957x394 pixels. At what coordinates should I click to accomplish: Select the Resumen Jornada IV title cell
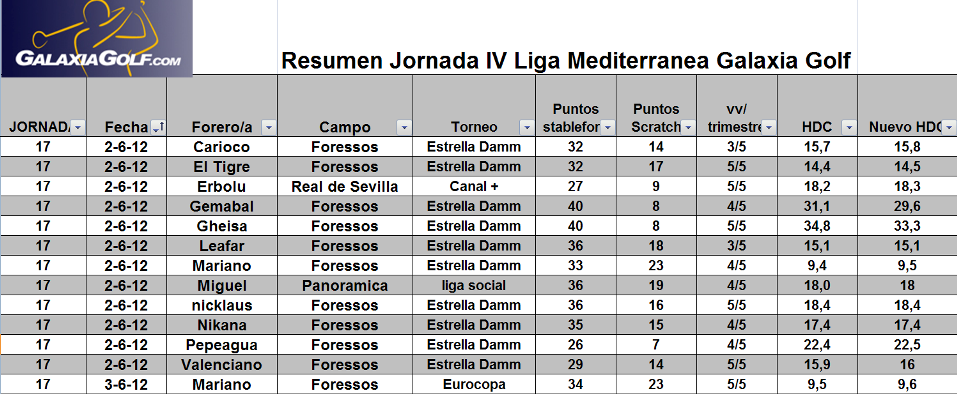click(566, 61)
